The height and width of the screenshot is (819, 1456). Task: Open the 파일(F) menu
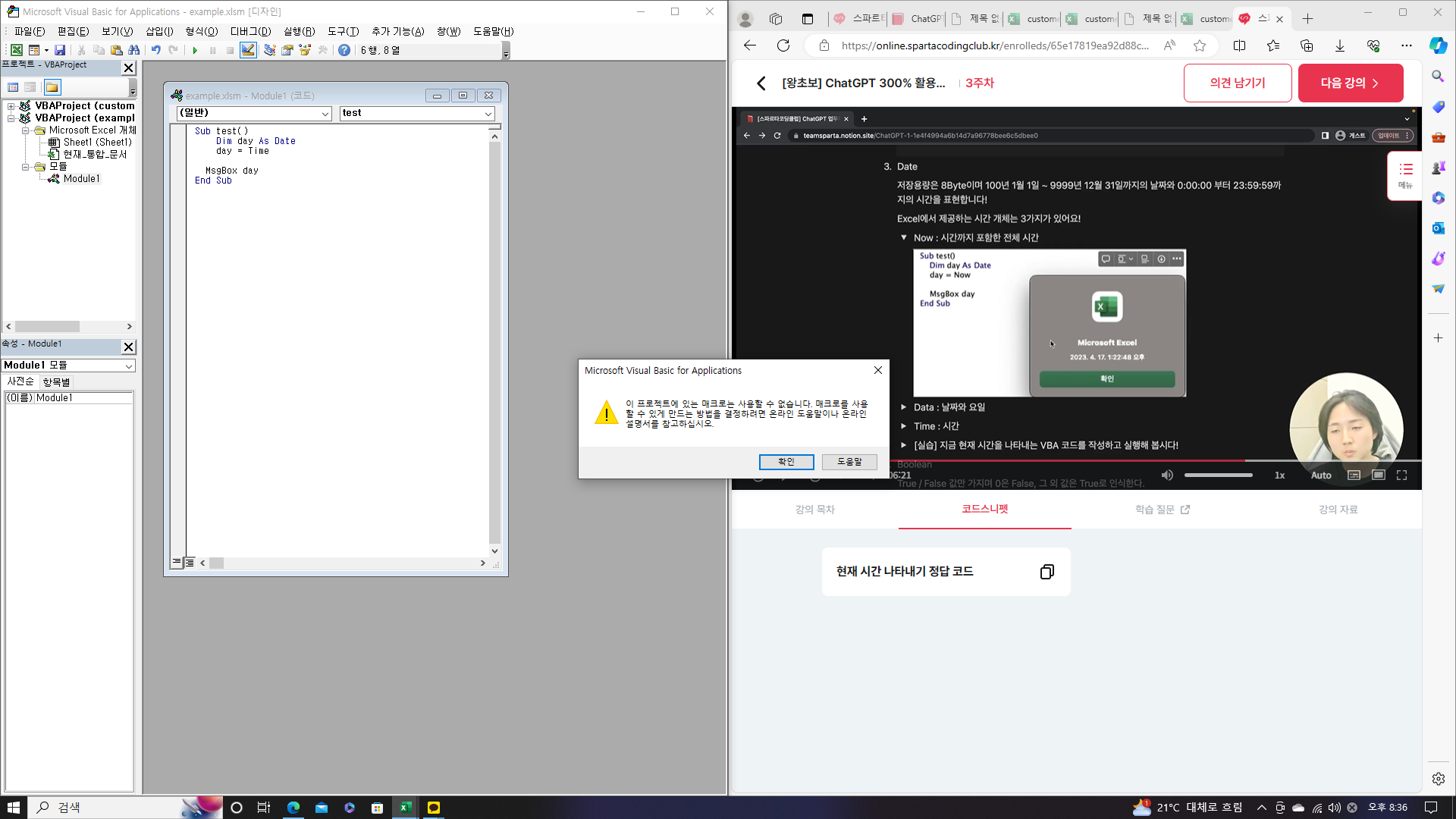point(30,31)
